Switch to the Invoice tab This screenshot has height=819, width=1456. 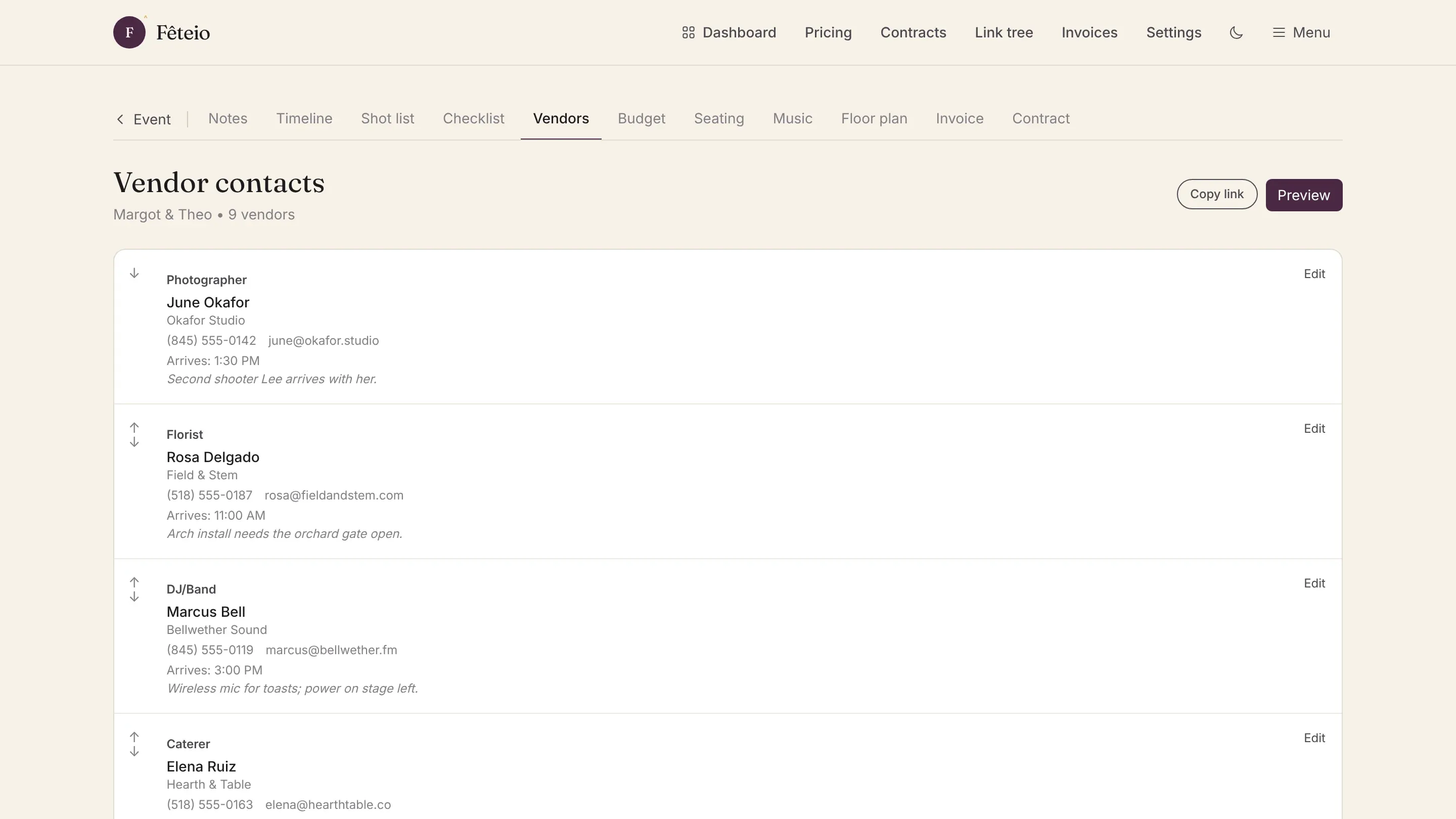coord(959,118)
